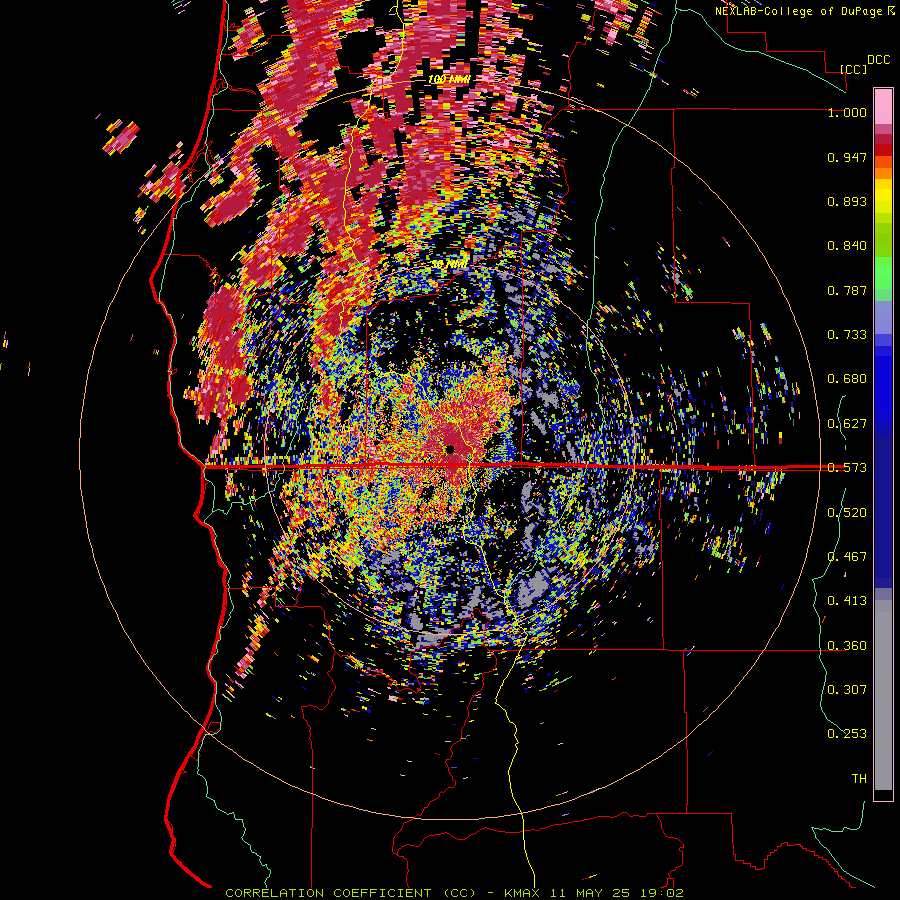Image resolution: width=900 pixels, height=900 pixels.
Task: Select the 0.947 legend value
Action: click(x=847, y=157)
